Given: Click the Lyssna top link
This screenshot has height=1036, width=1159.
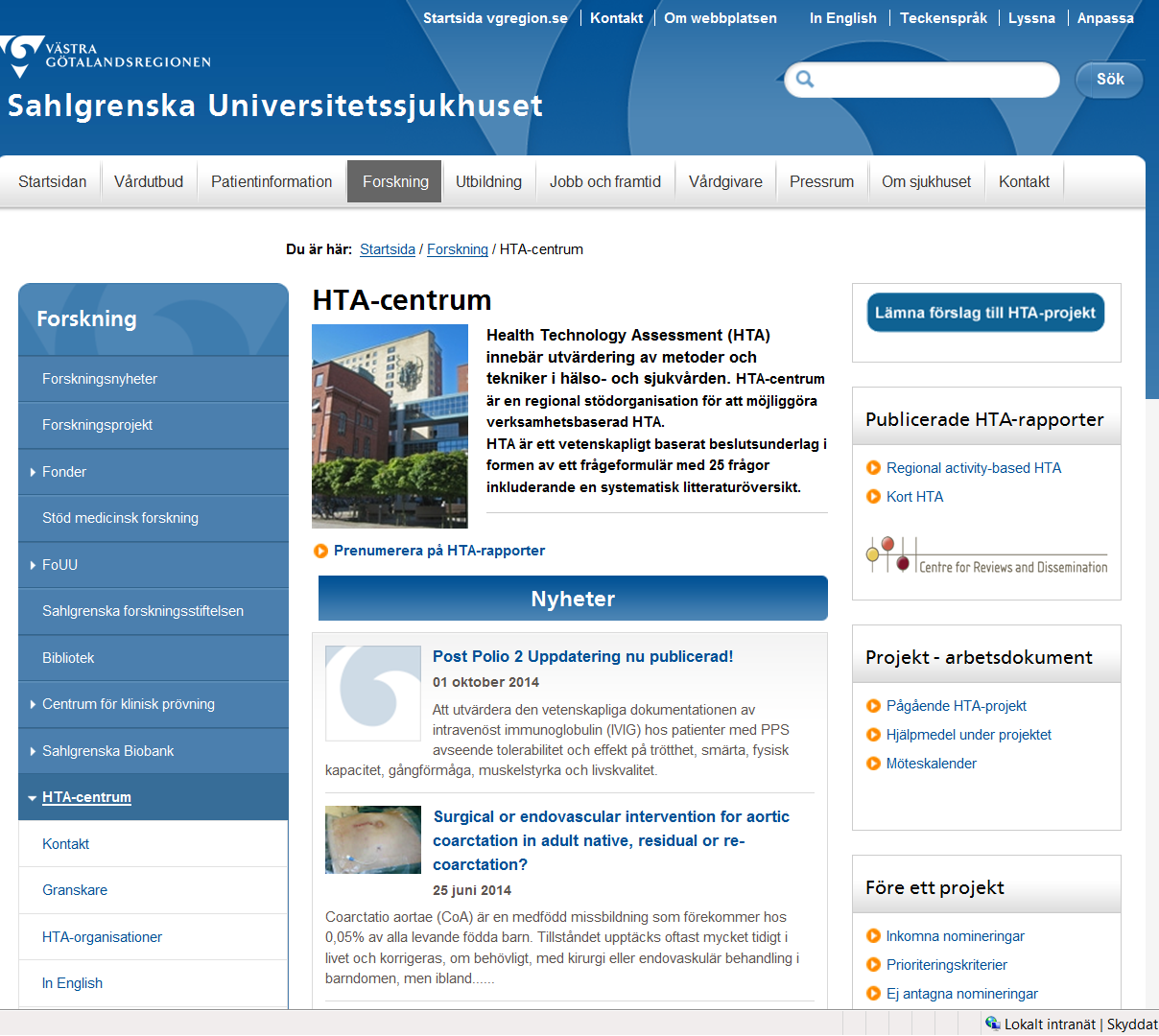Looking at the screenshot, I should tap(1031, 18).
